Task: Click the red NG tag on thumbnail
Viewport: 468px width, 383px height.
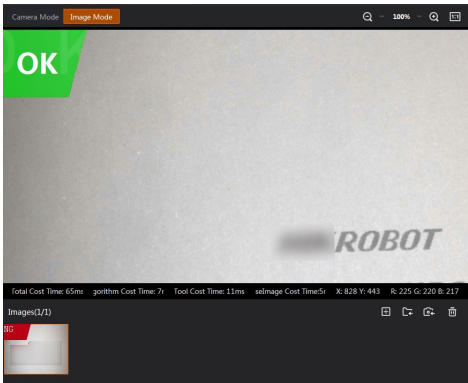Action: tap(15, 331)
